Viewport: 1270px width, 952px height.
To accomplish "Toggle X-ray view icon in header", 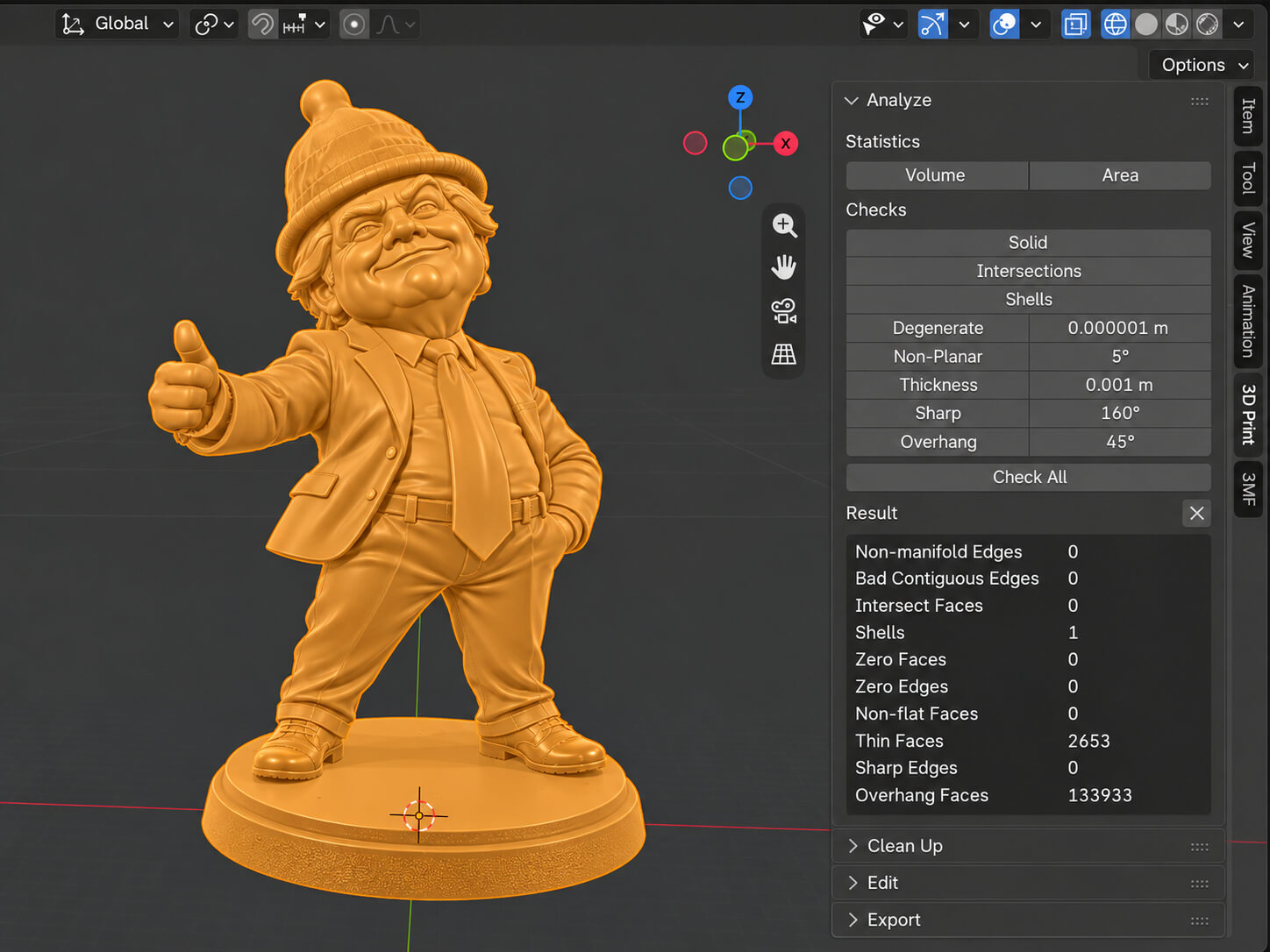I will click(x=1075, y=24).
